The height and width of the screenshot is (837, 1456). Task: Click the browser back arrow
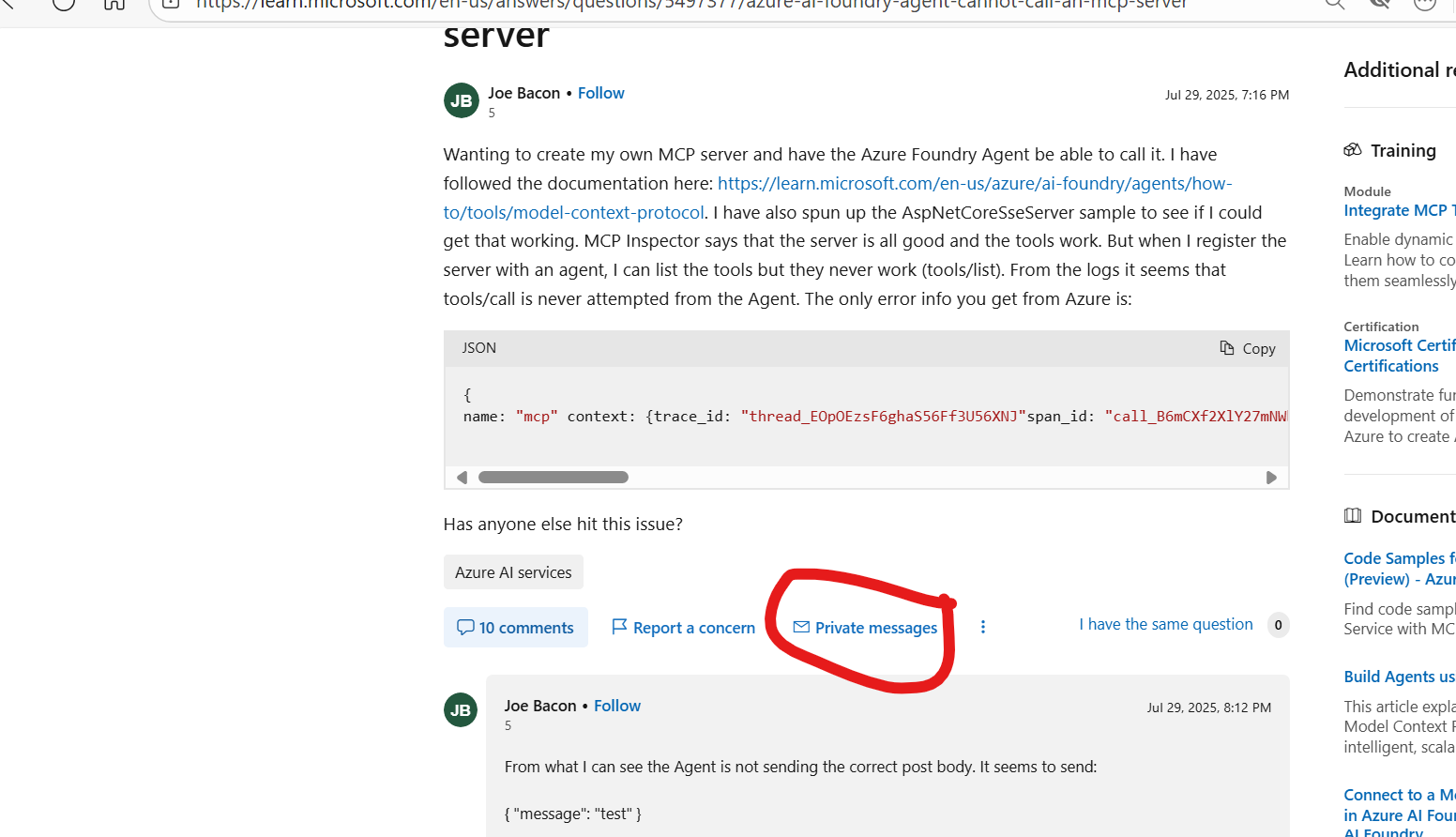(8, 4)
